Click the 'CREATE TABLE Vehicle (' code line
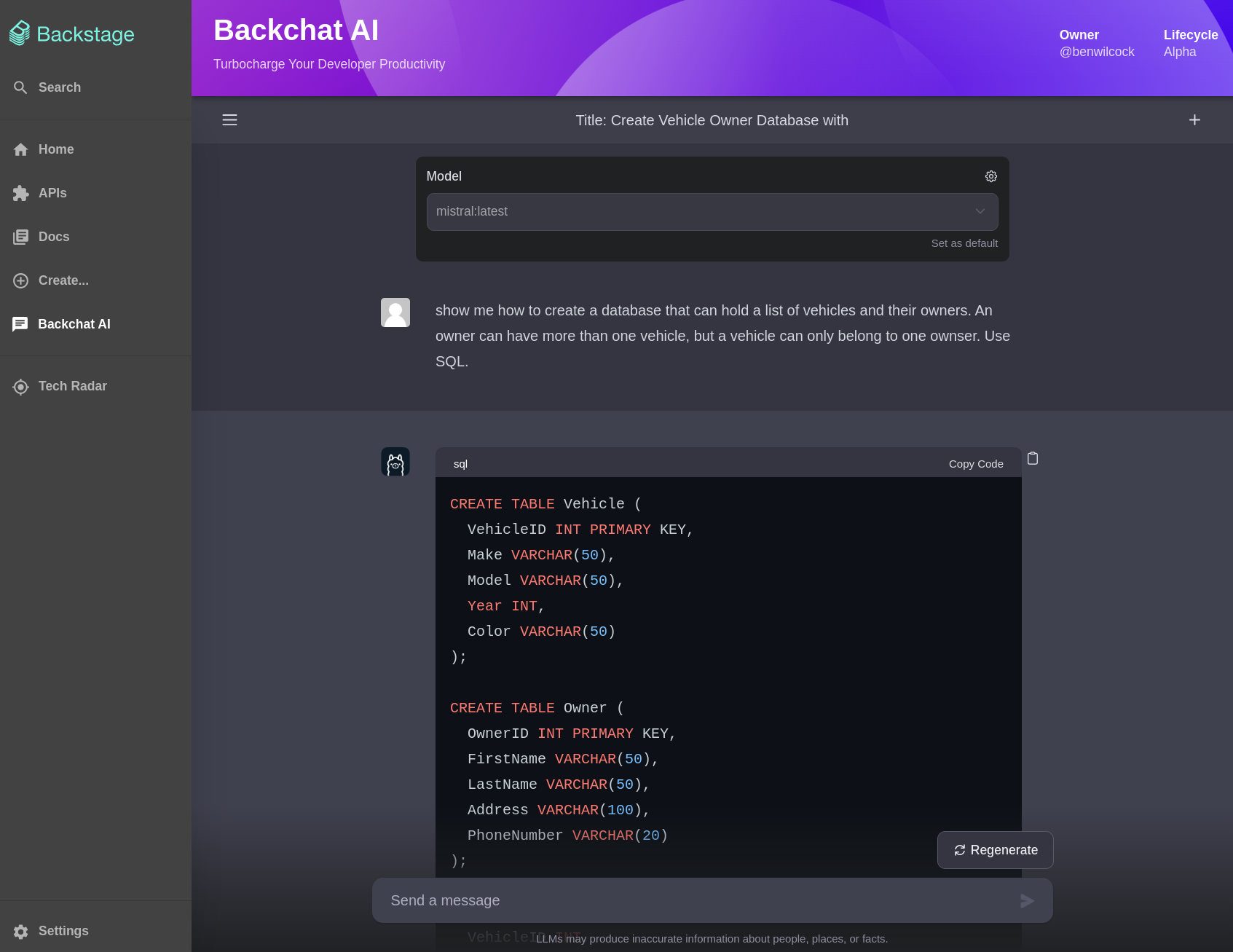 [x=546, y=504]
